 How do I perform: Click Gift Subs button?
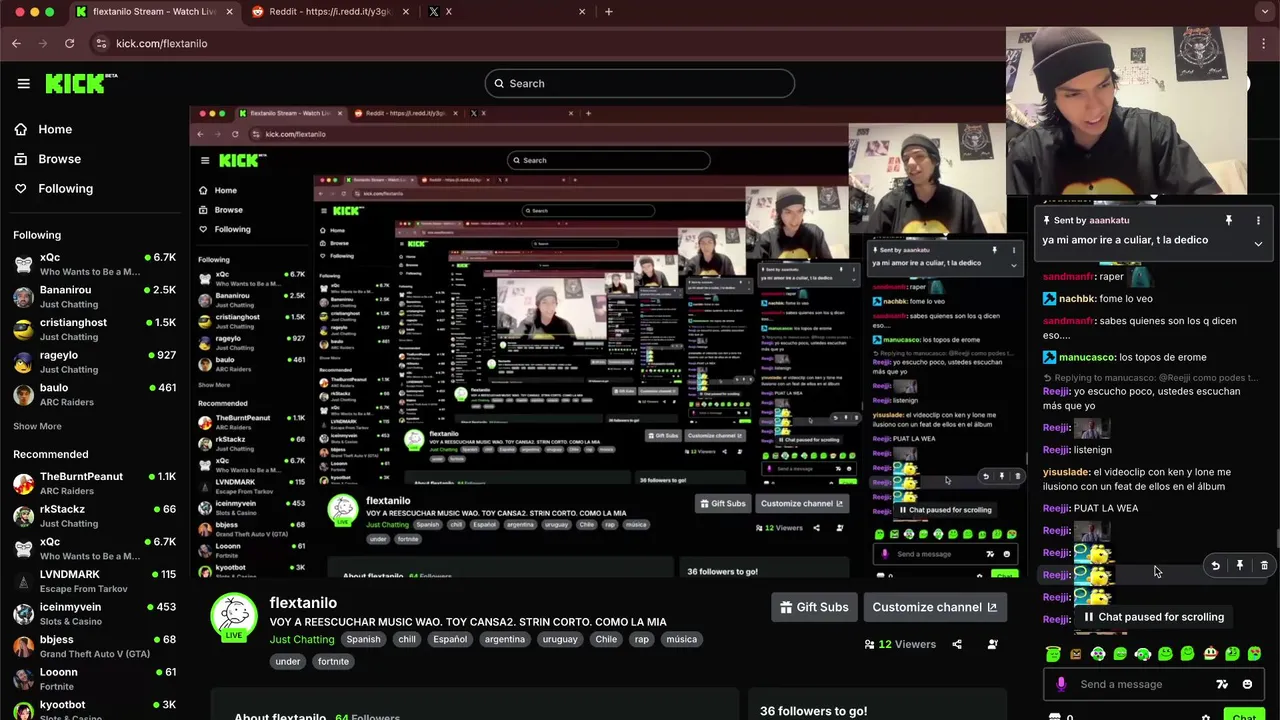814,607
